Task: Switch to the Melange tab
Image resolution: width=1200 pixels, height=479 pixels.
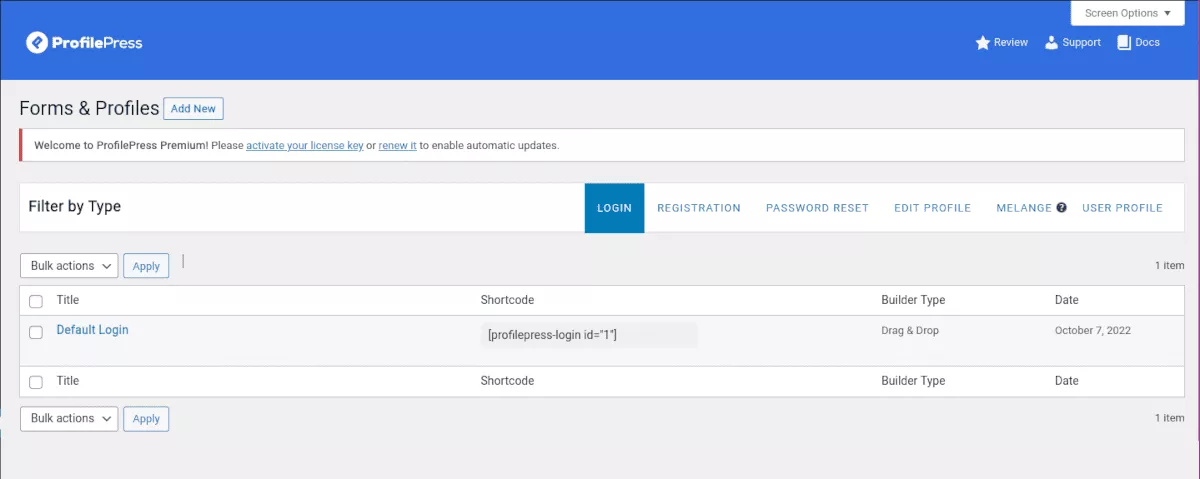Action: [x=1024, y=208]
